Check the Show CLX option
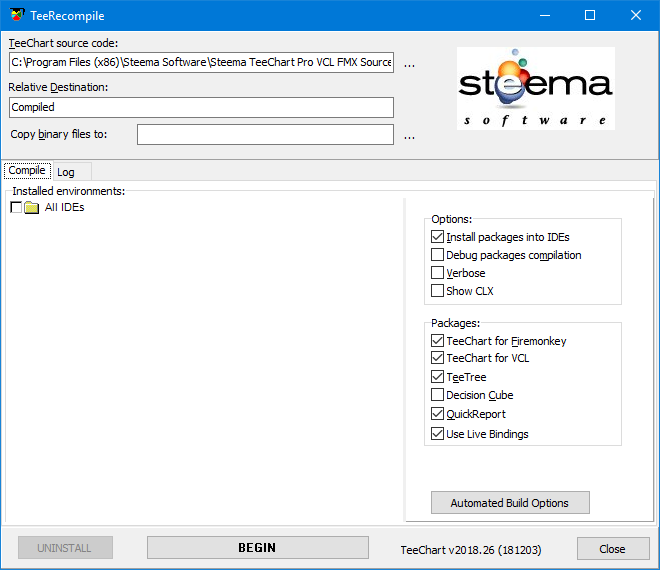 [437, 291]
